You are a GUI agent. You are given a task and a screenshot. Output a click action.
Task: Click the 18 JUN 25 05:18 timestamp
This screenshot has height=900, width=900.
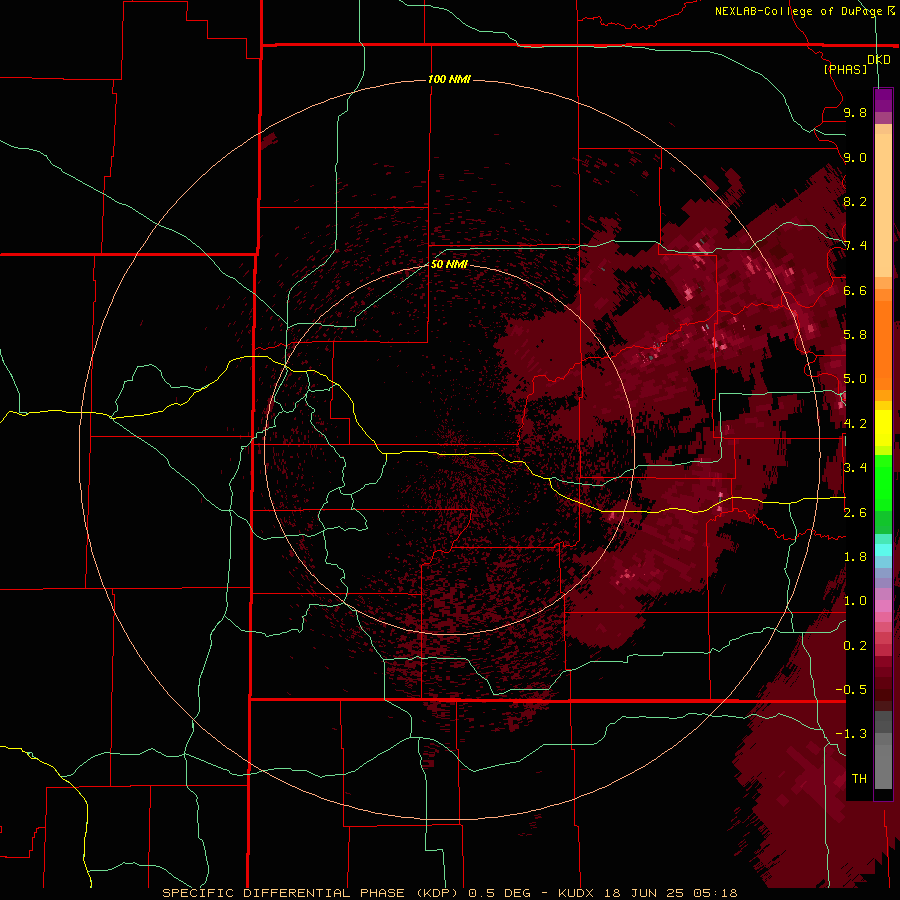pyautogui.click(x=670, y=893)
